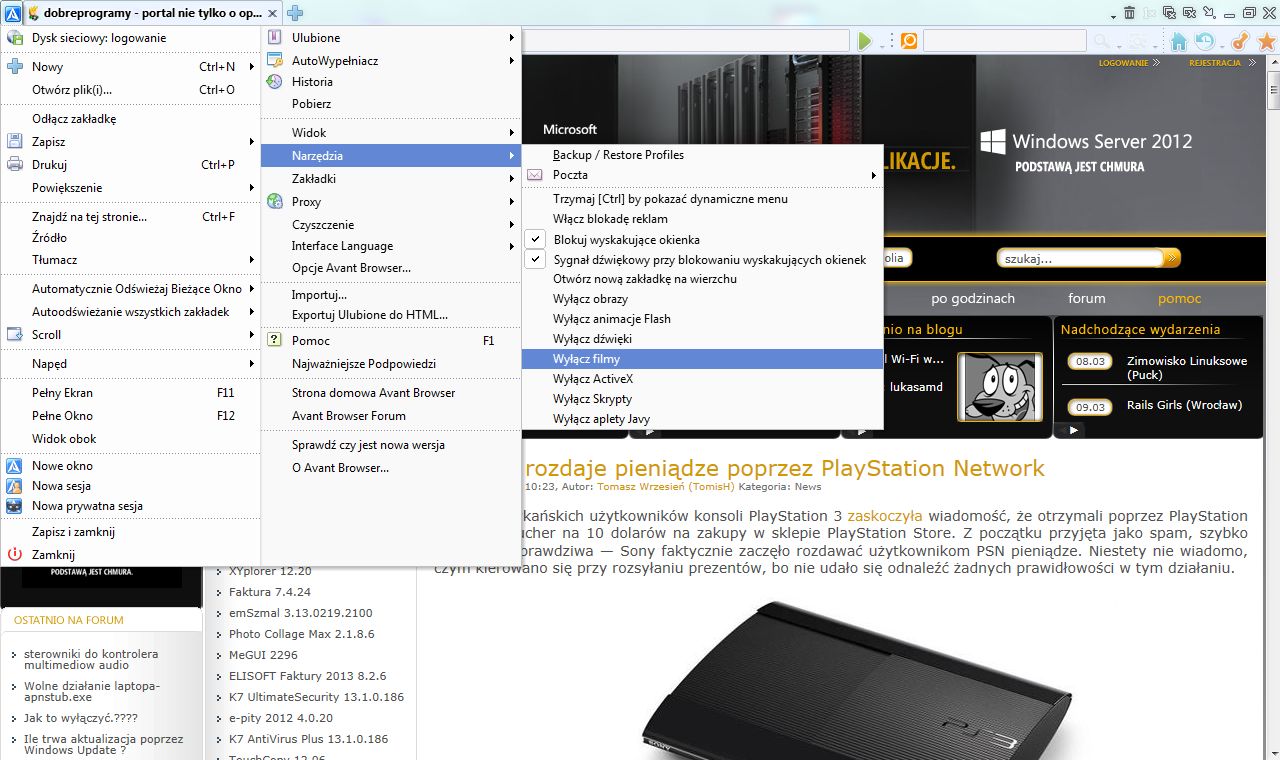The height and width of the screenshot is (760, 1280).
Task: Toggle Wyłącz Skrypty option
Action: coord(703,399)
